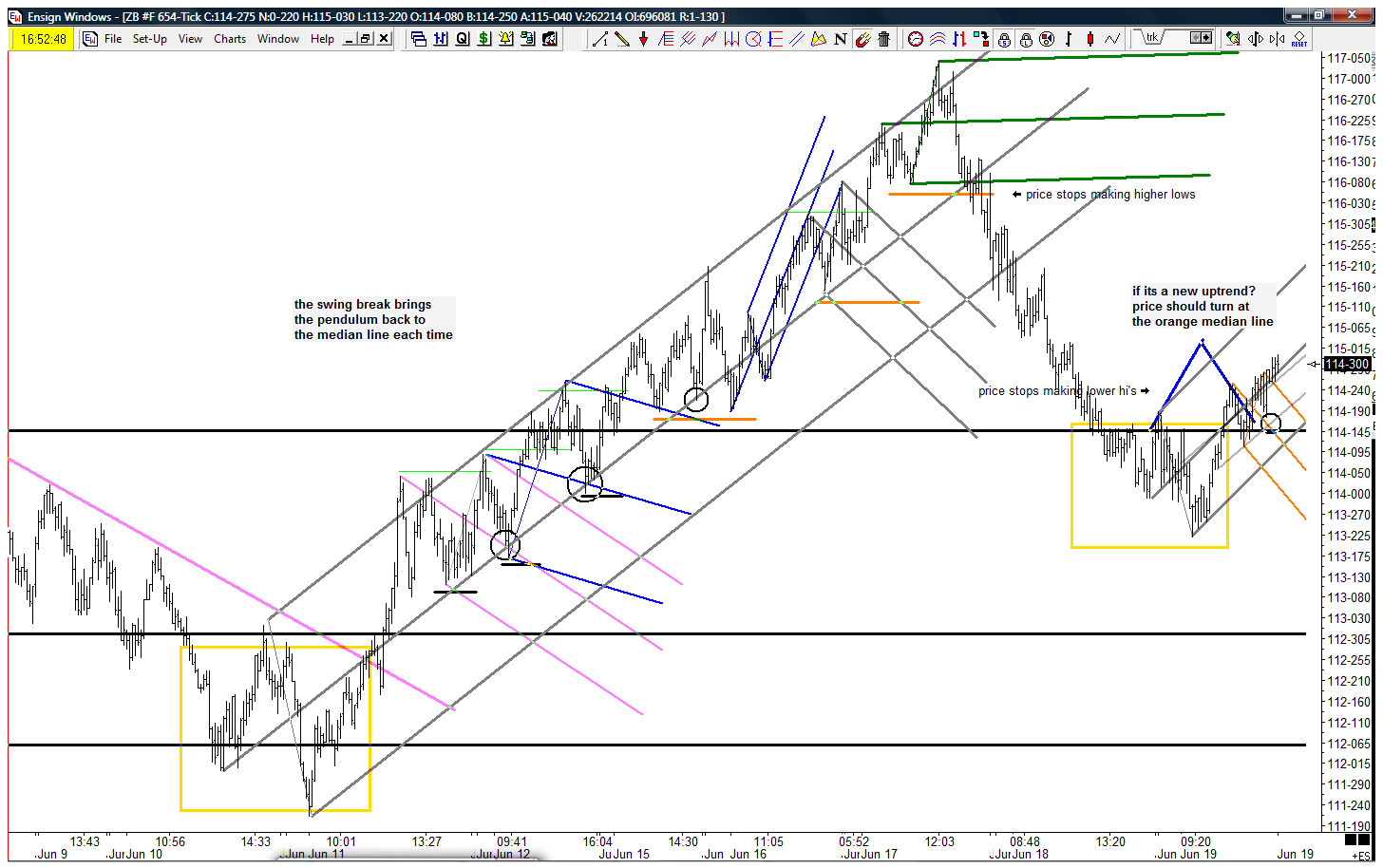Open the File menu
Viewport: 1383px width, 868px height.
point(113,39)
